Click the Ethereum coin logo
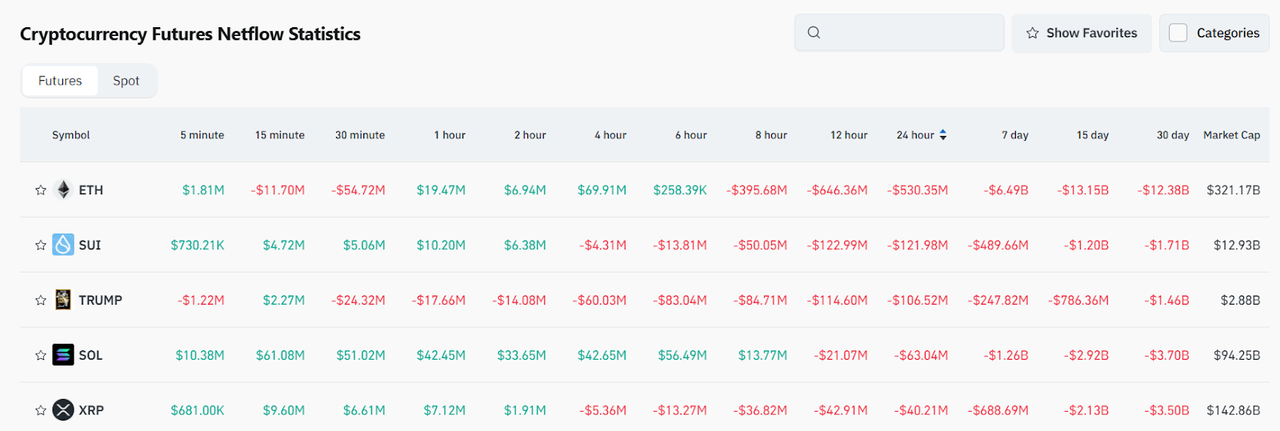 (x=63, y=190)
